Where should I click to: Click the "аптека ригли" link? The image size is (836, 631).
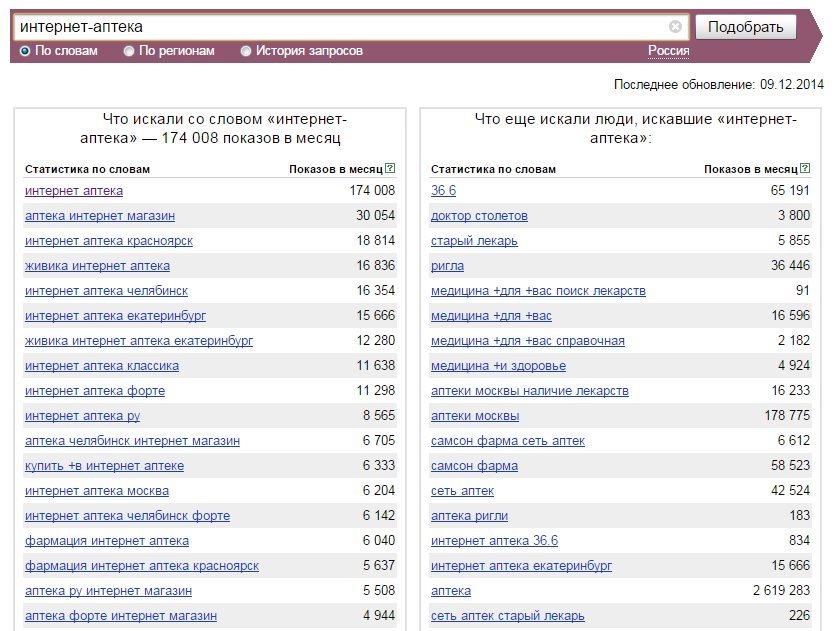[469, 516]
